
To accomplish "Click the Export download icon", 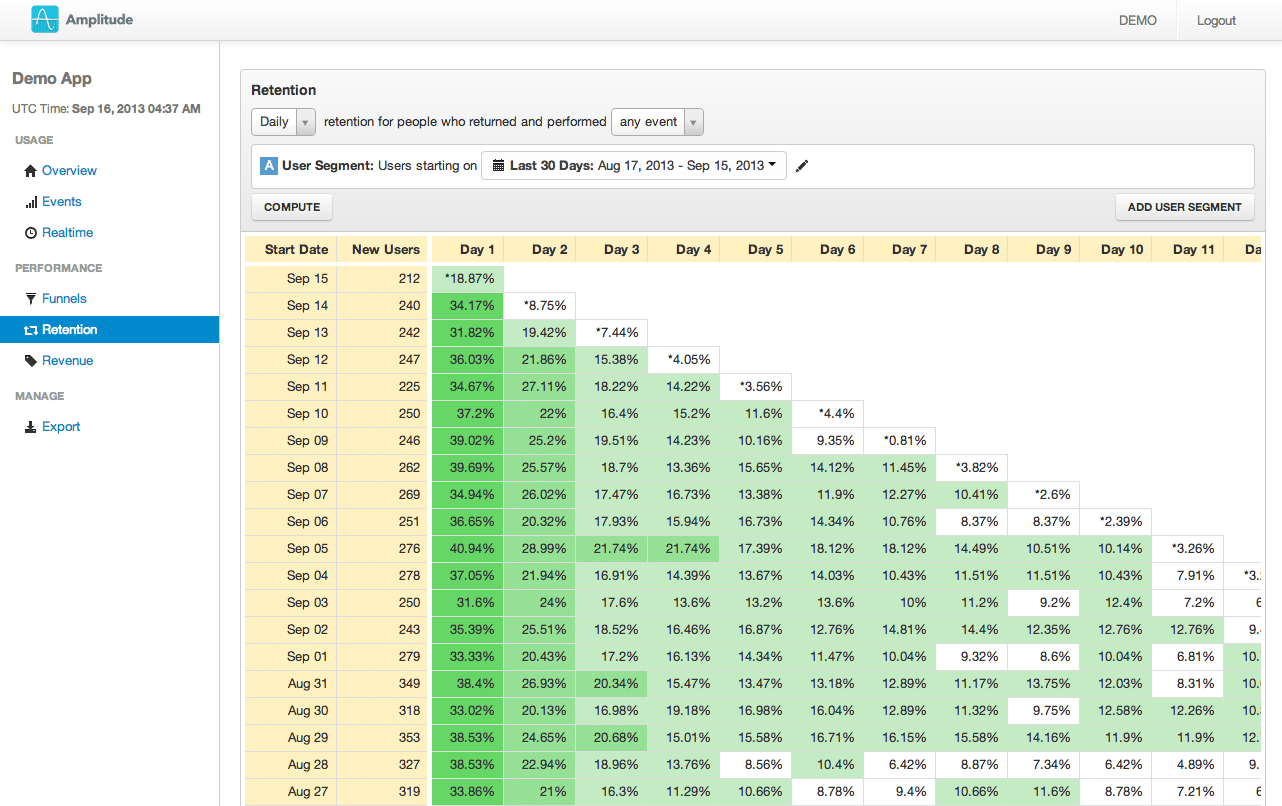I will click(x=30, y=427).
